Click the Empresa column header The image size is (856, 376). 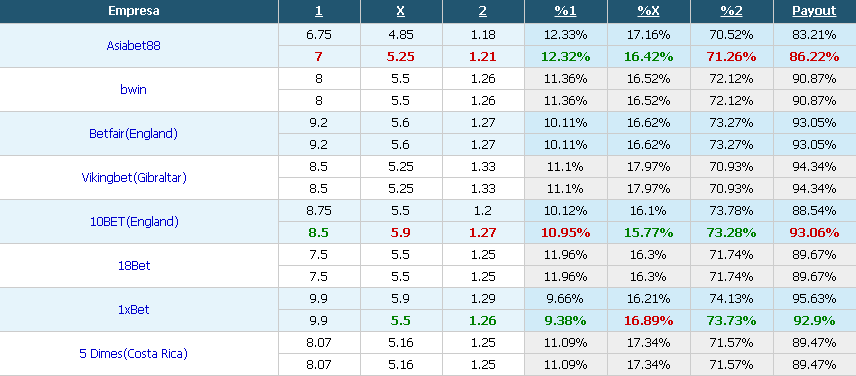(134, 11)
